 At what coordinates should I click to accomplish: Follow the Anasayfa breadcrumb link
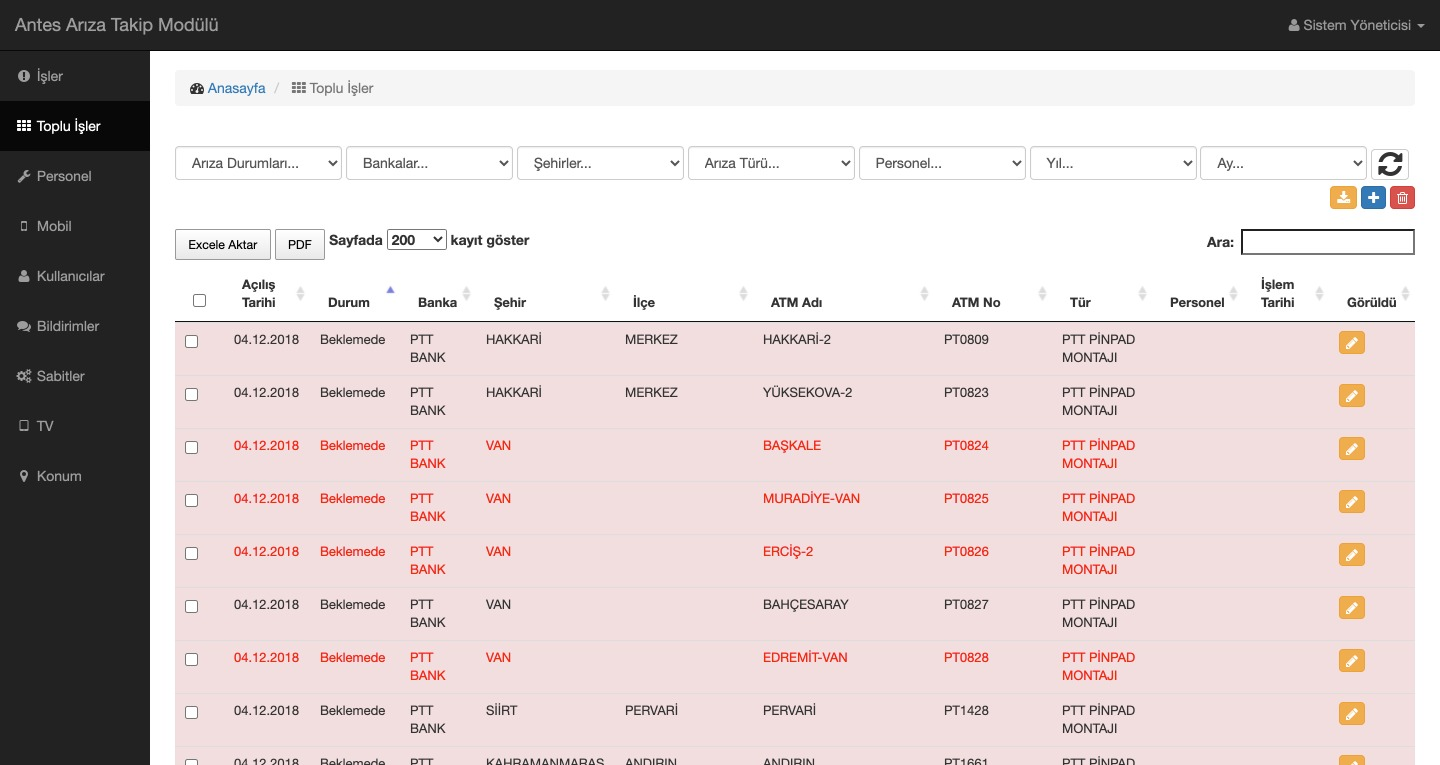(x=236, y=88)
